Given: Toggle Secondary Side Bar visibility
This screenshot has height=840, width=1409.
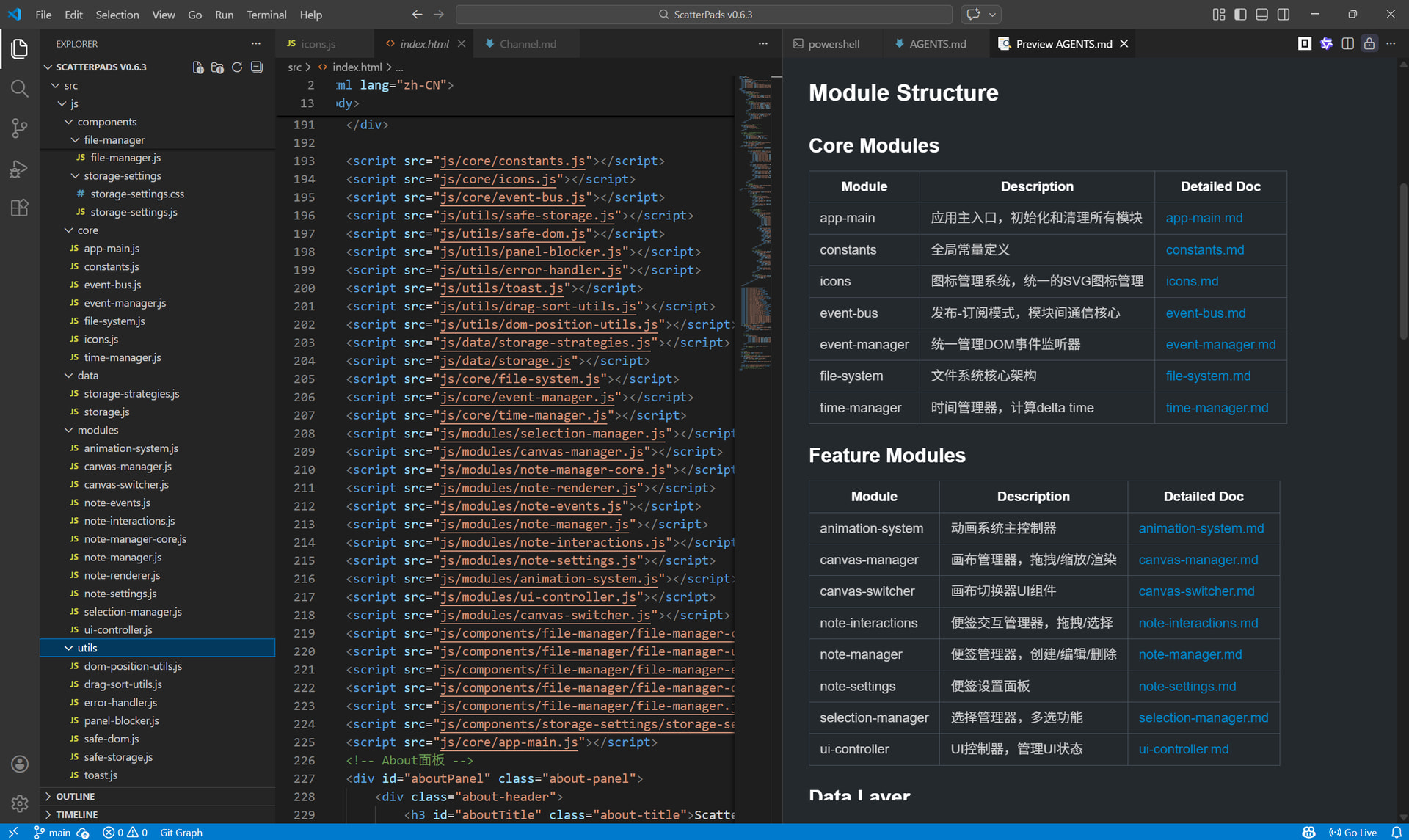Looking at the screenshot, I should point(1283,15).
